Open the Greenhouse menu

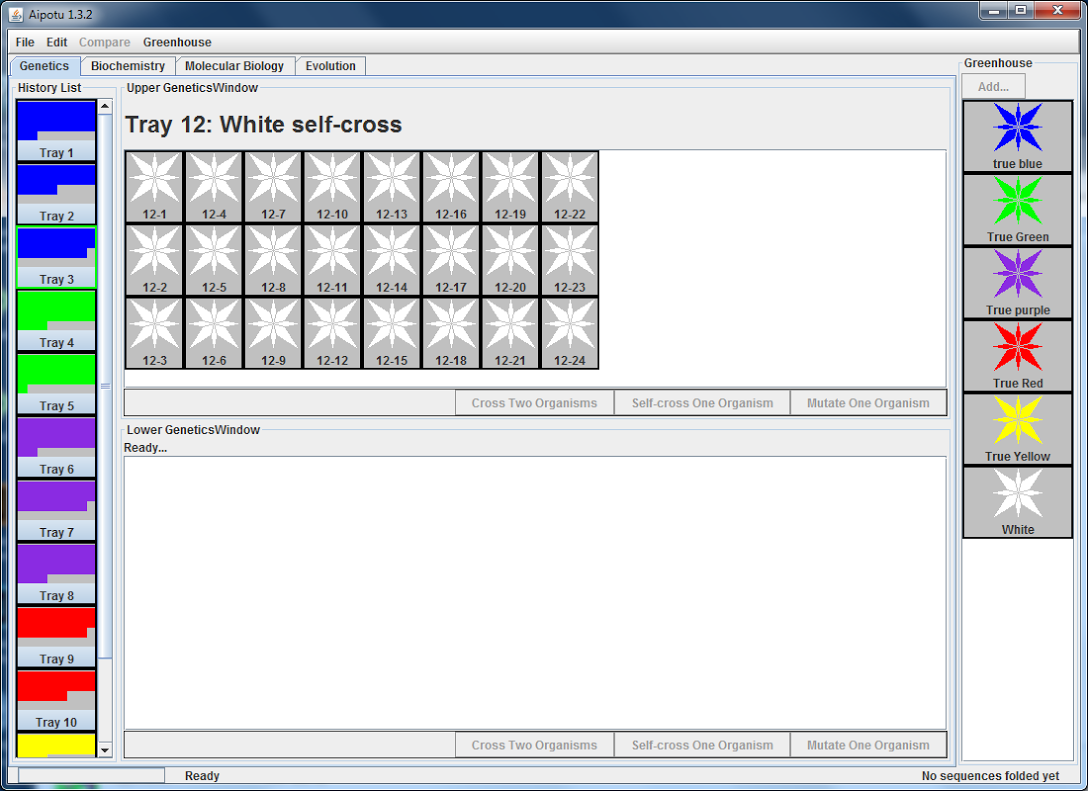(177, 42)
